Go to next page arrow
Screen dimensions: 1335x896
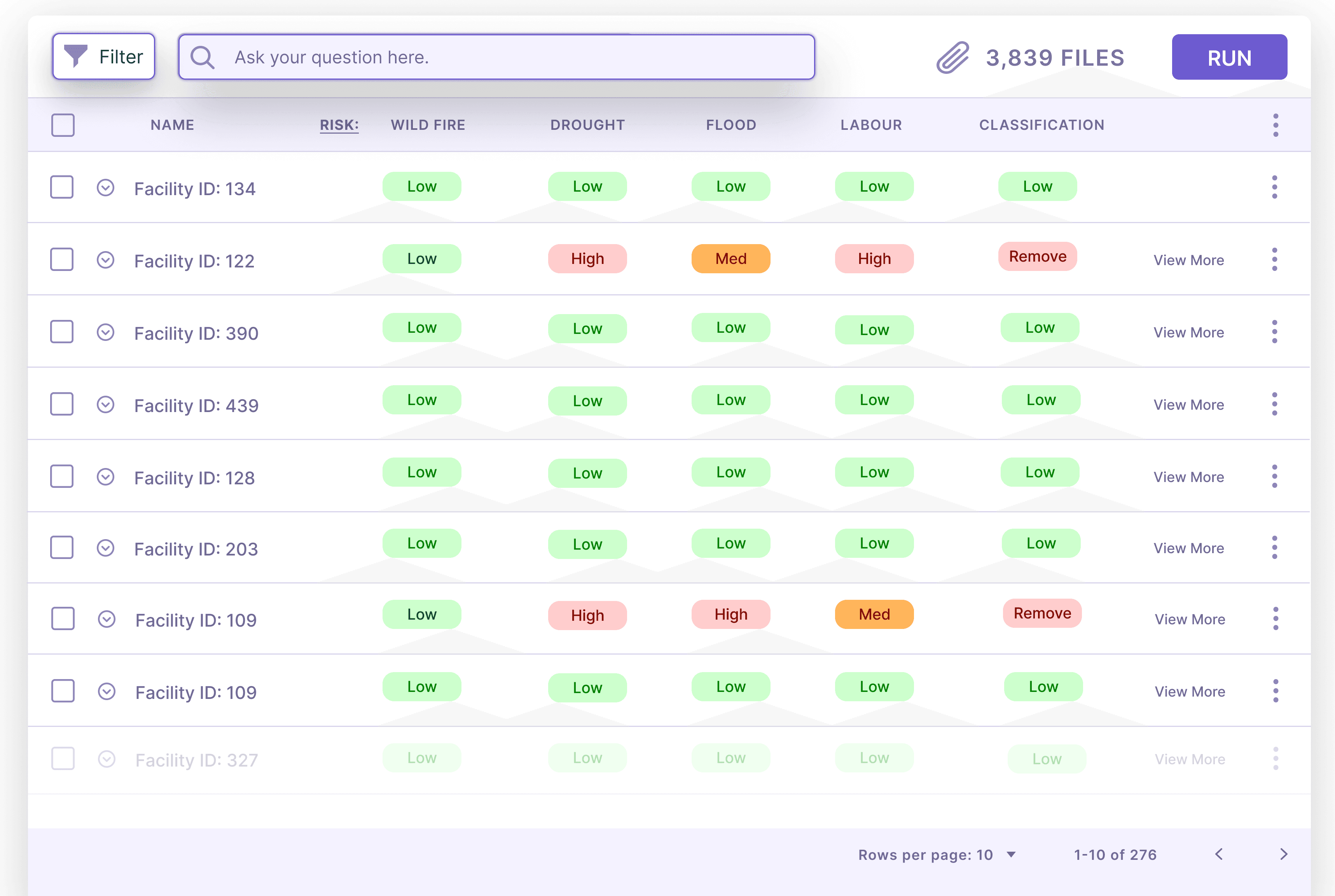coord(1284,854)
